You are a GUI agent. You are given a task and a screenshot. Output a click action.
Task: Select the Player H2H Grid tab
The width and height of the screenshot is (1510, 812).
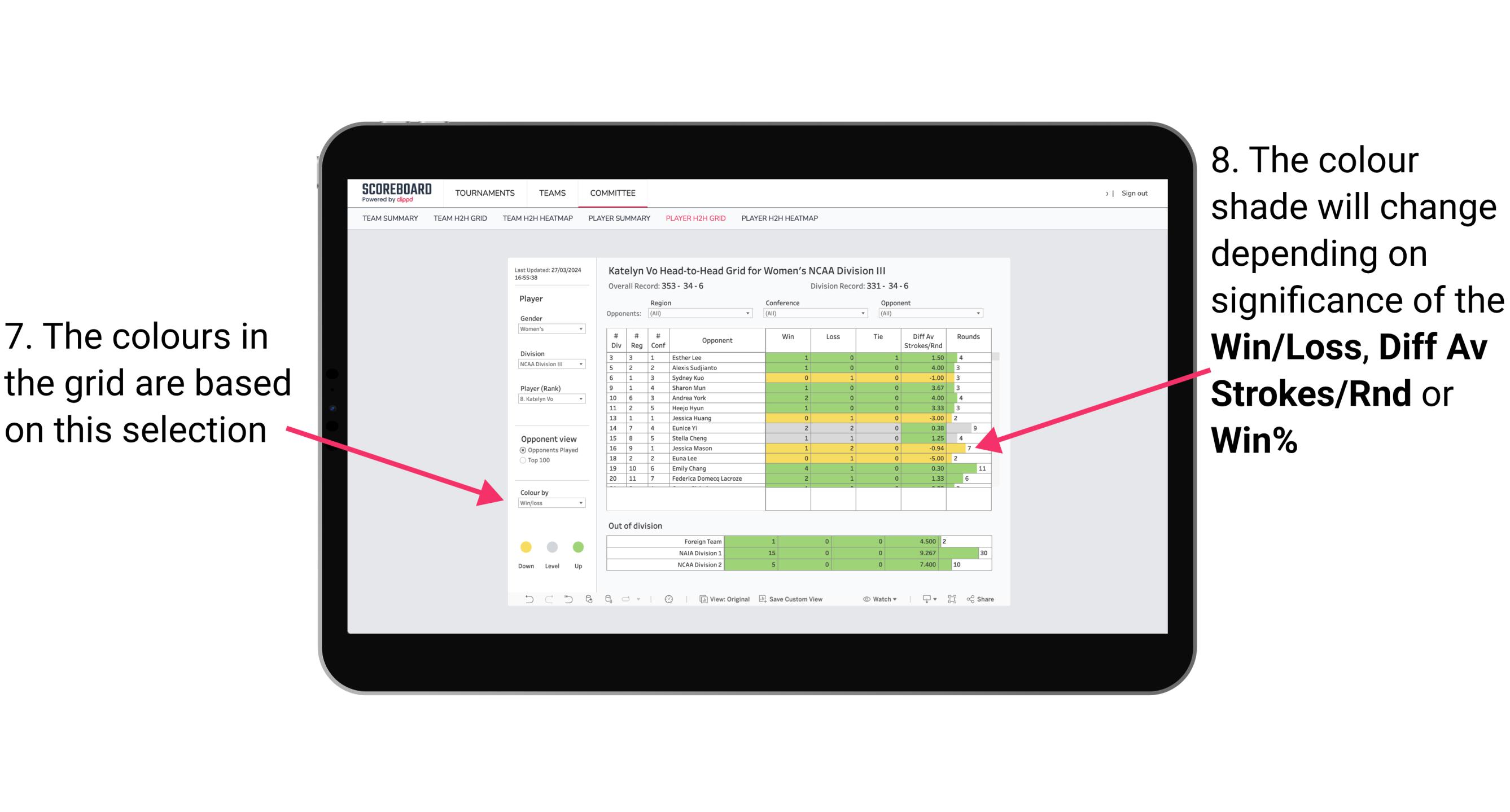695,221
